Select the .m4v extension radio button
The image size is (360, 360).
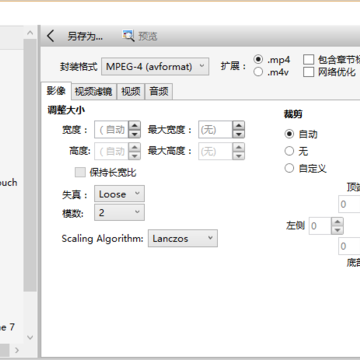(258, 72)
